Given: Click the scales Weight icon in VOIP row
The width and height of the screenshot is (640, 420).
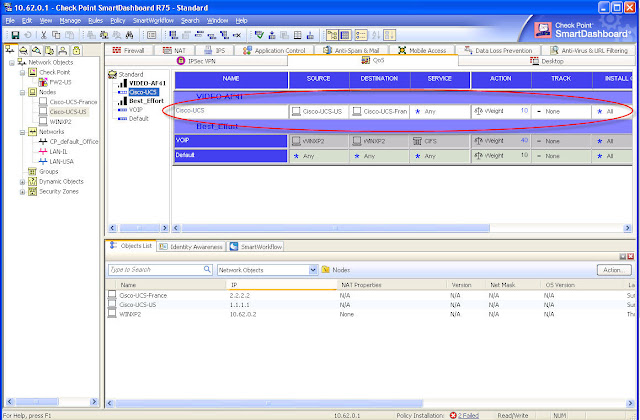Looking at the screenshot, I should pos(478,141).
